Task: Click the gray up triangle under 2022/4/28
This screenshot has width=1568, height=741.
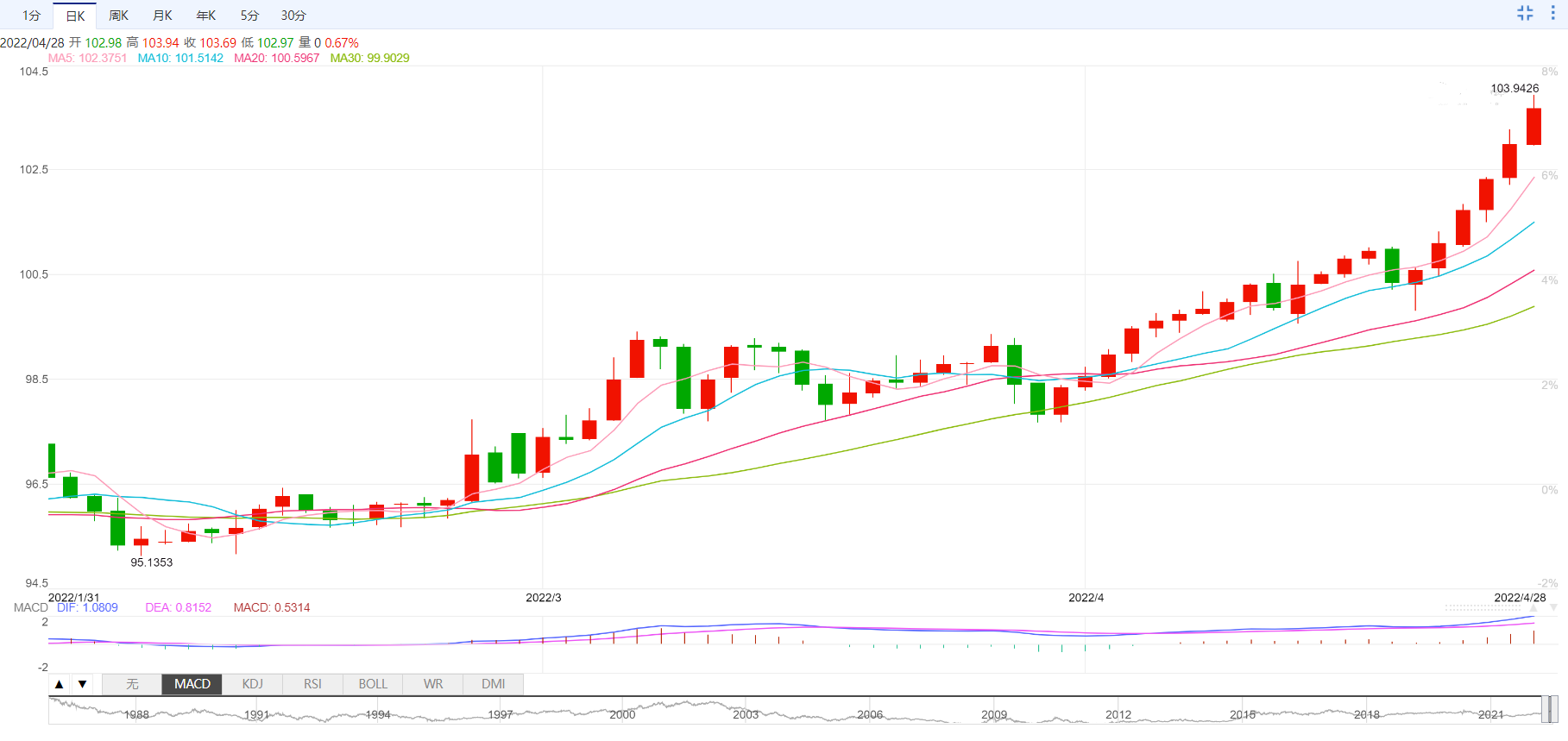Action: (1533, 608)
